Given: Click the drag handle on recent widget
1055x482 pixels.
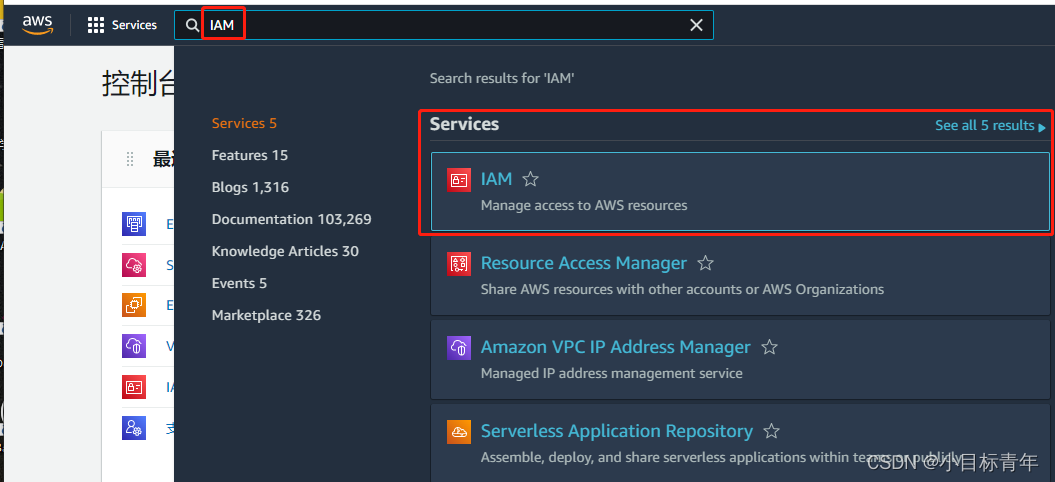Looking at the screenshot, I should [130, 160].
